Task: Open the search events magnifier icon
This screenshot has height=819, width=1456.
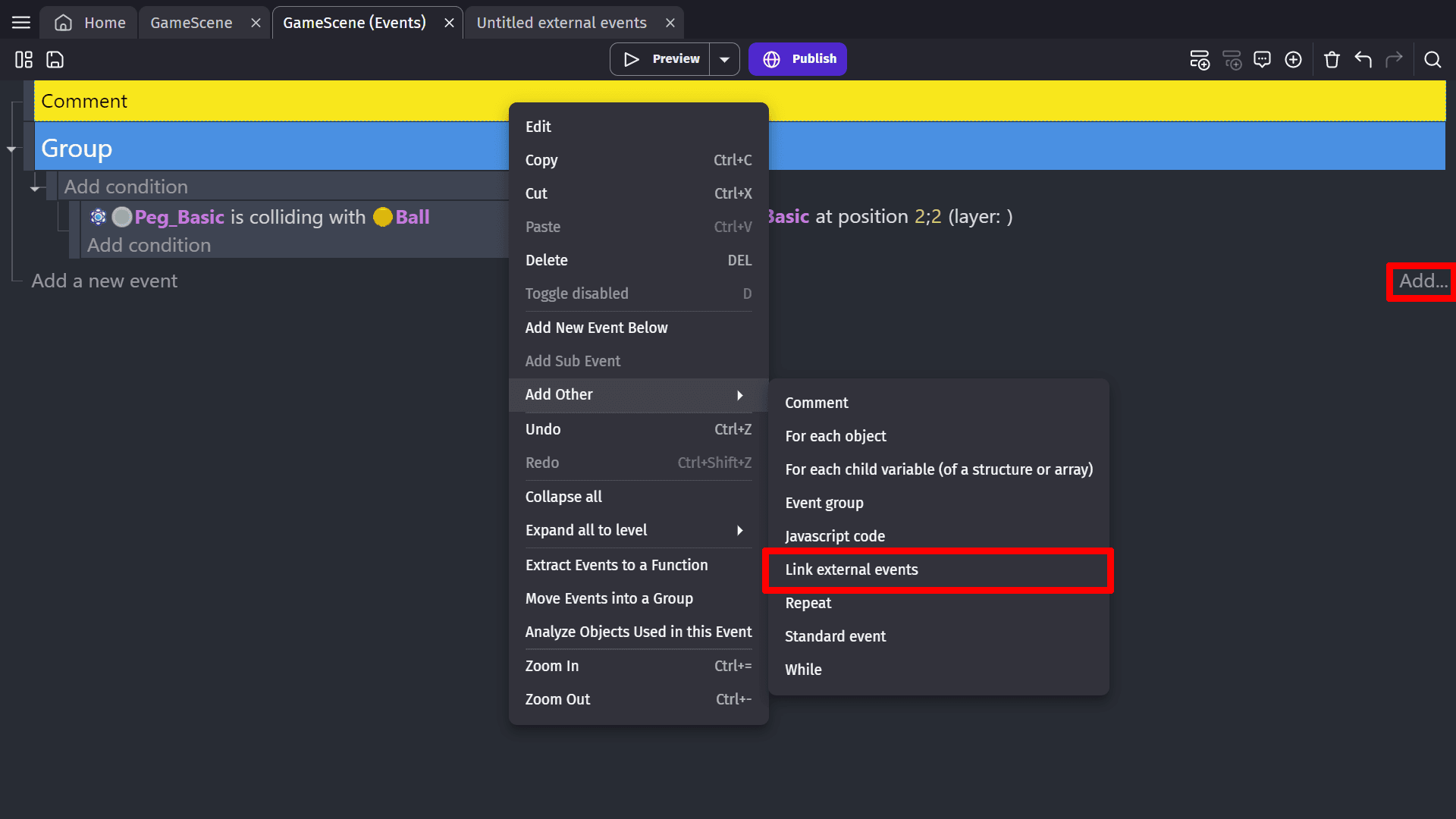Action: 1432,59
